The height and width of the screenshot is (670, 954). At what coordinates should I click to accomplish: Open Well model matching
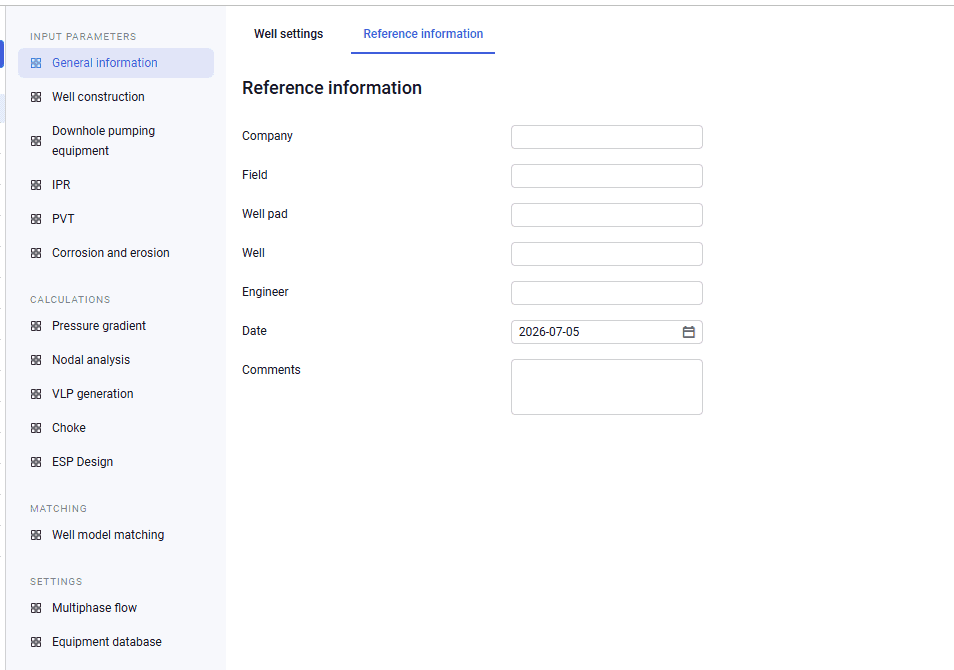pyautogui.click(x=116, y=536)
